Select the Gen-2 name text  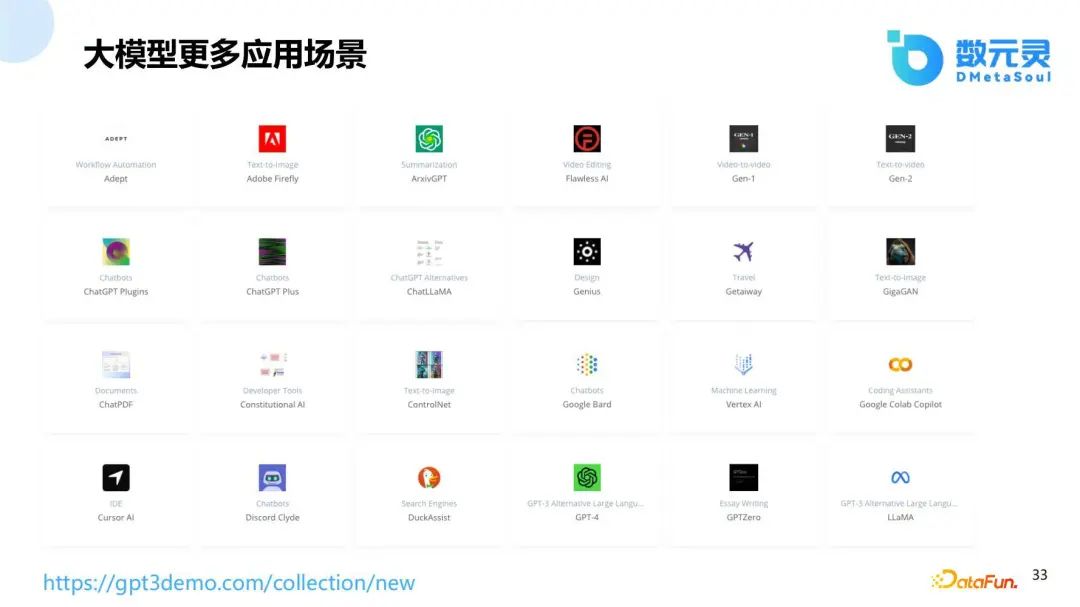tap(900, 178)
